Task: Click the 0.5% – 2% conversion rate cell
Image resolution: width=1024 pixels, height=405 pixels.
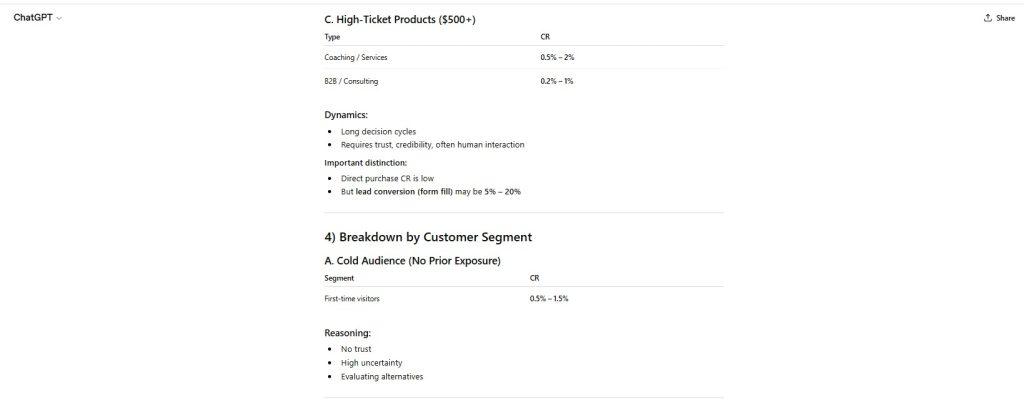Action: tap(557, 57)
